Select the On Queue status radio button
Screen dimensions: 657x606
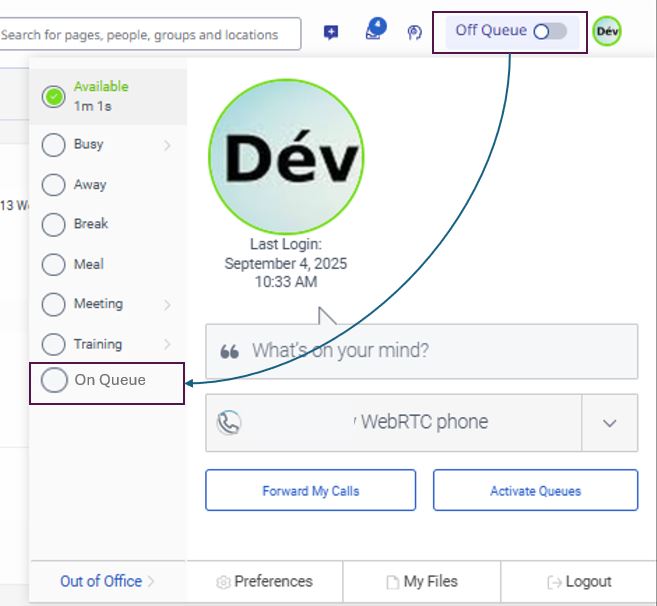coord(54,380)
